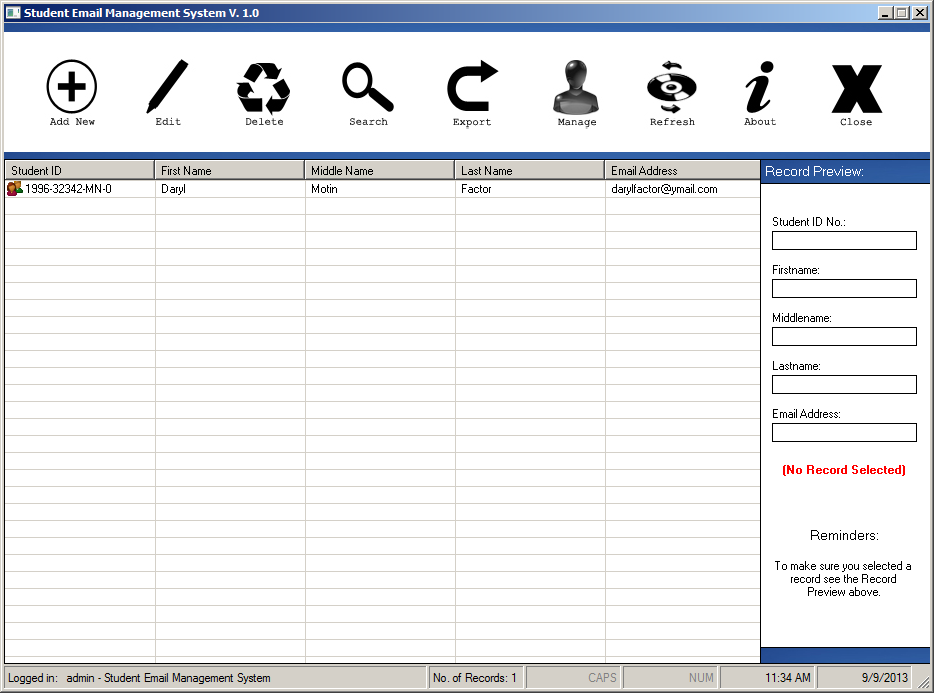Click the email darylfactor@ymail.com
The width and height of the screenshot is (934, 693).
coord(664,189)
